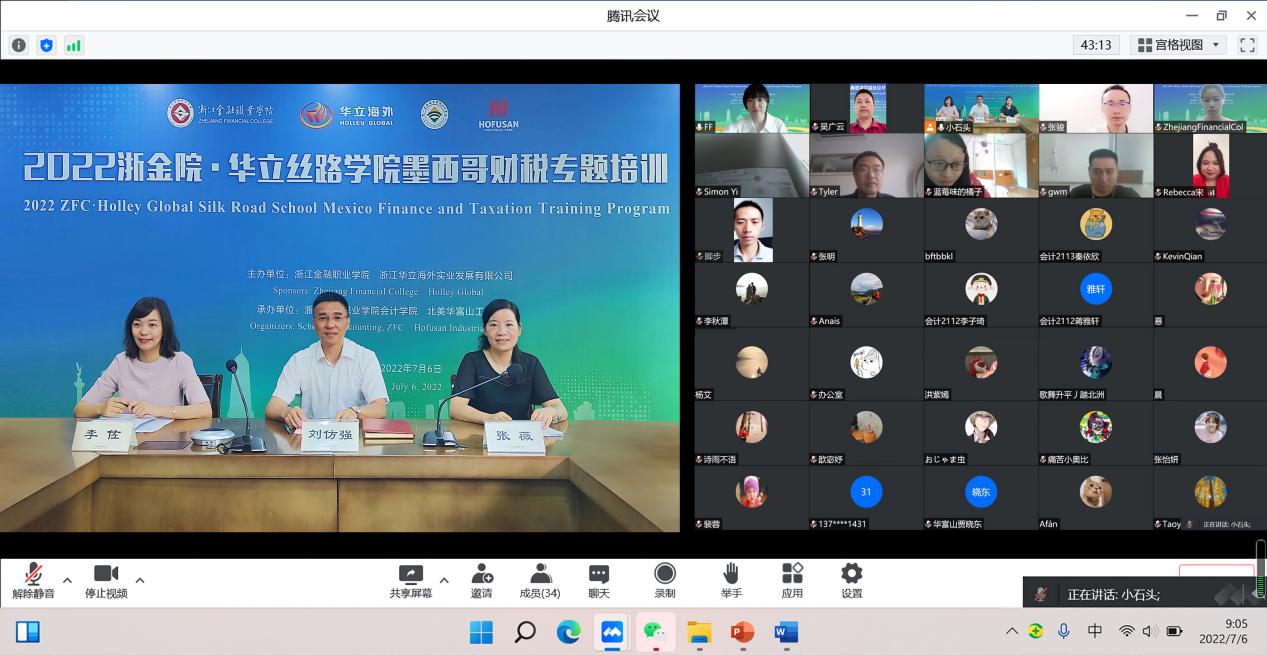Open WeChat from the Windows taskbar
The height and width of the screenshot is (655, 1267).
coord(654,632)
